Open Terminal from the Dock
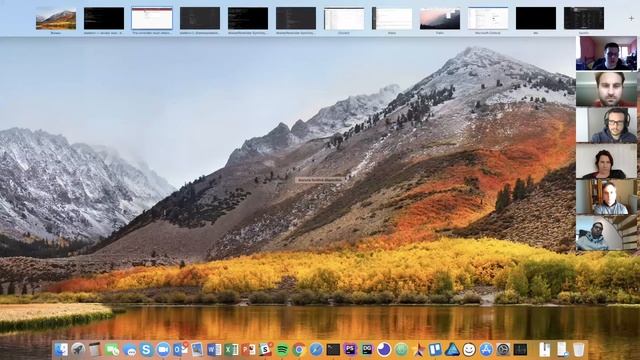This screenshot has height=360, width=640. click(x=333, y=350)
